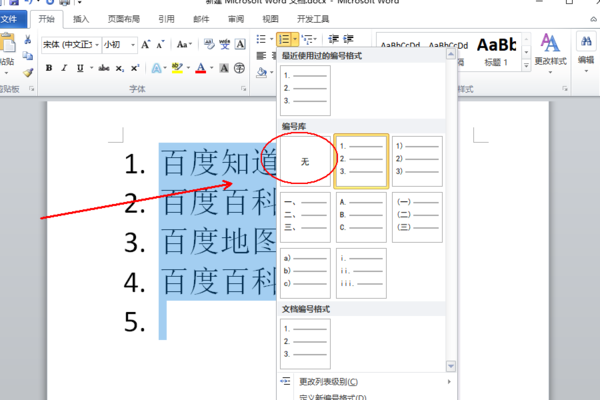Expand the styles gallery More arrow
This screenshot has width=600, height=400.
coord(527,66)
